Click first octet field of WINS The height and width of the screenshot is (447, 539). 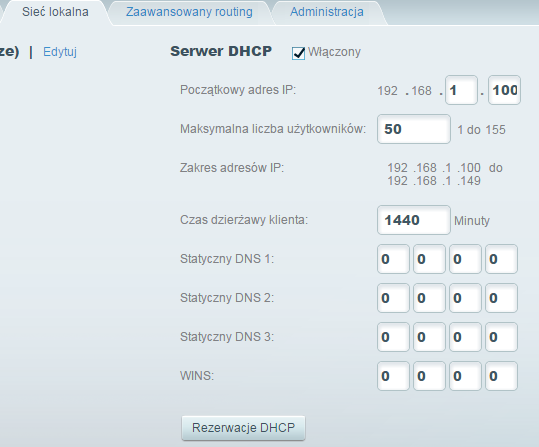coord(393,376)
